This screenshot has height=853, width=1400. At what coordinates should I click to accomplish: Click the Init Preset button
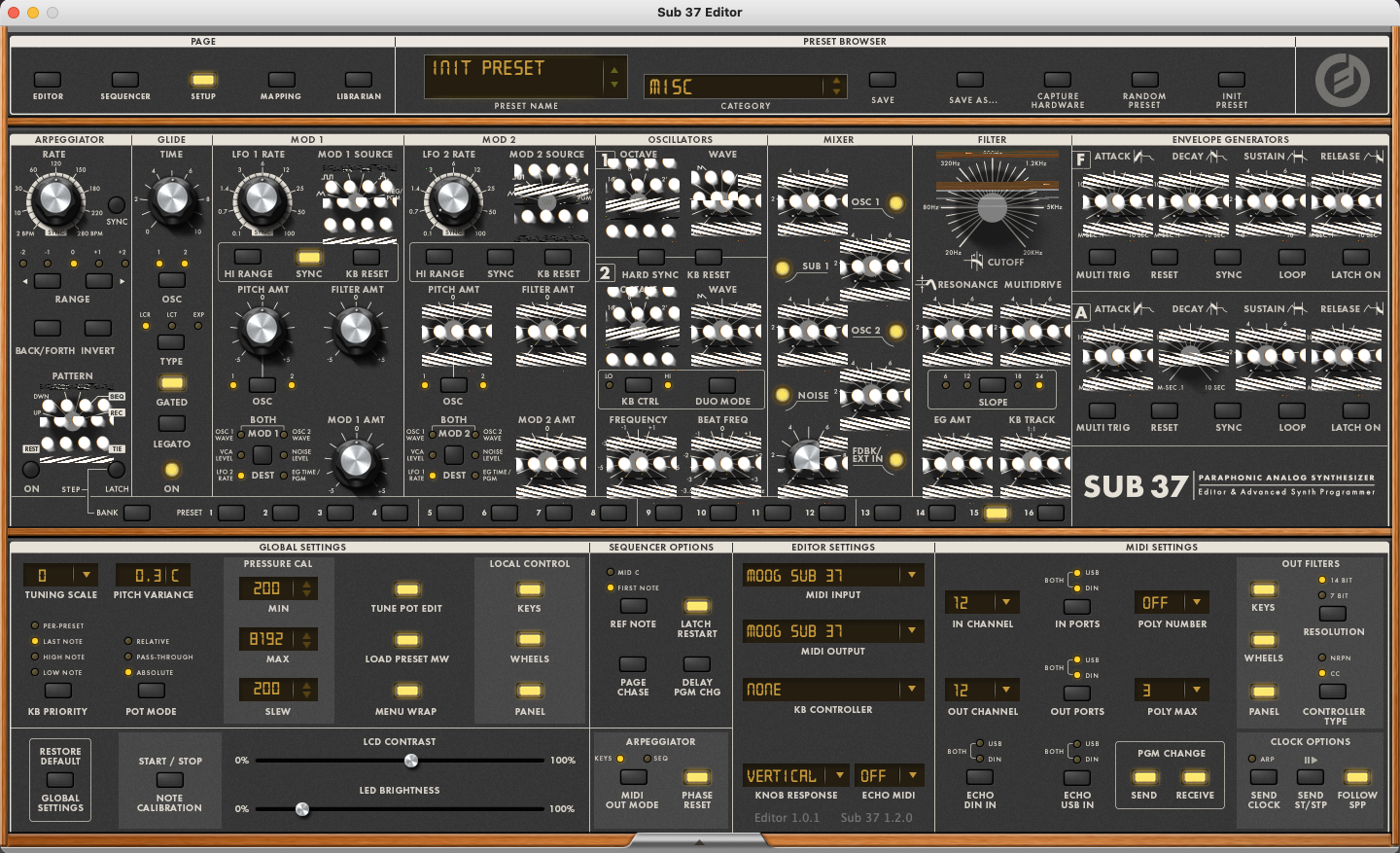coord(1231,80)
